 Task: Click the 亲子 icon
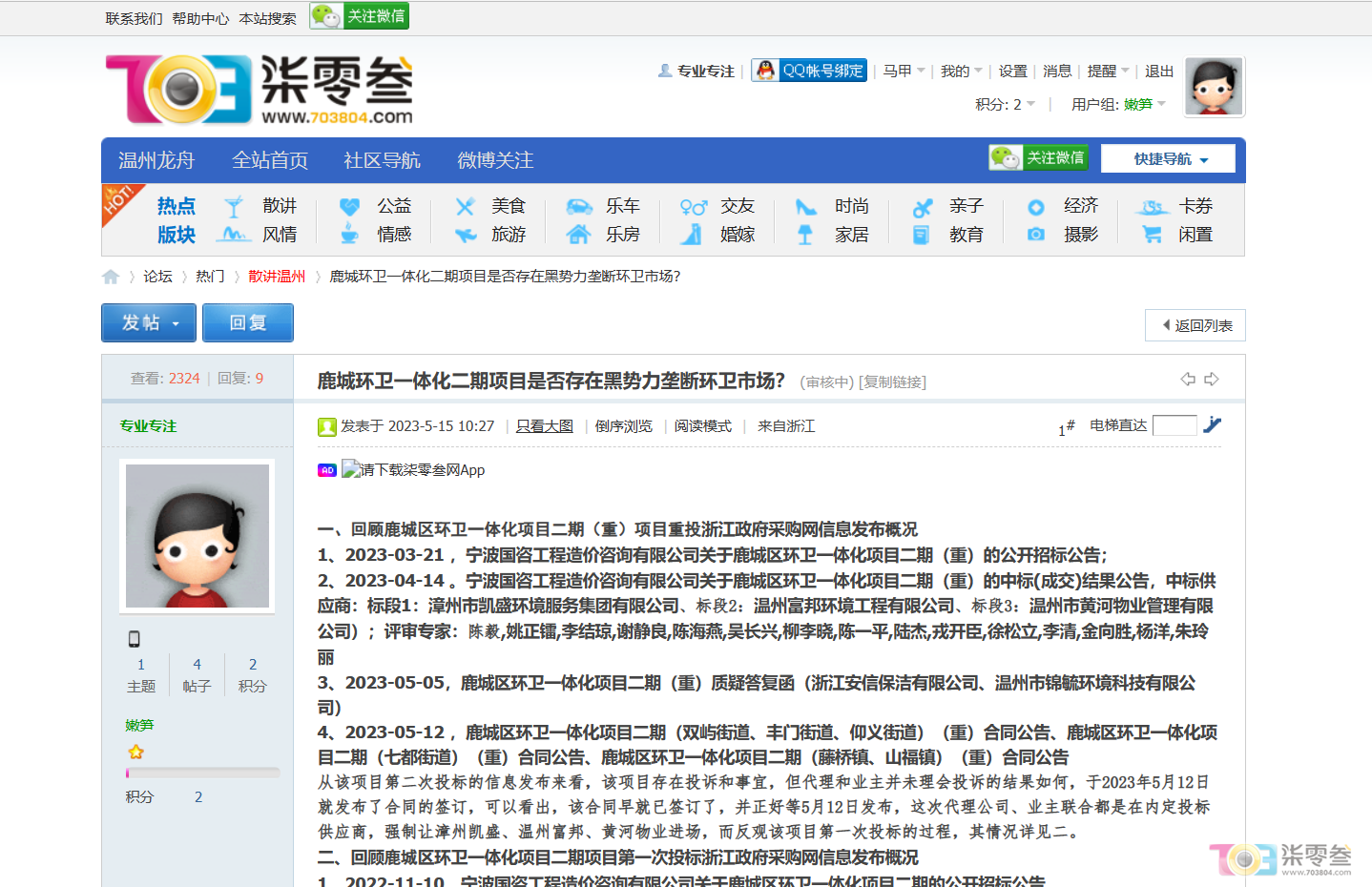click(922, 207)
